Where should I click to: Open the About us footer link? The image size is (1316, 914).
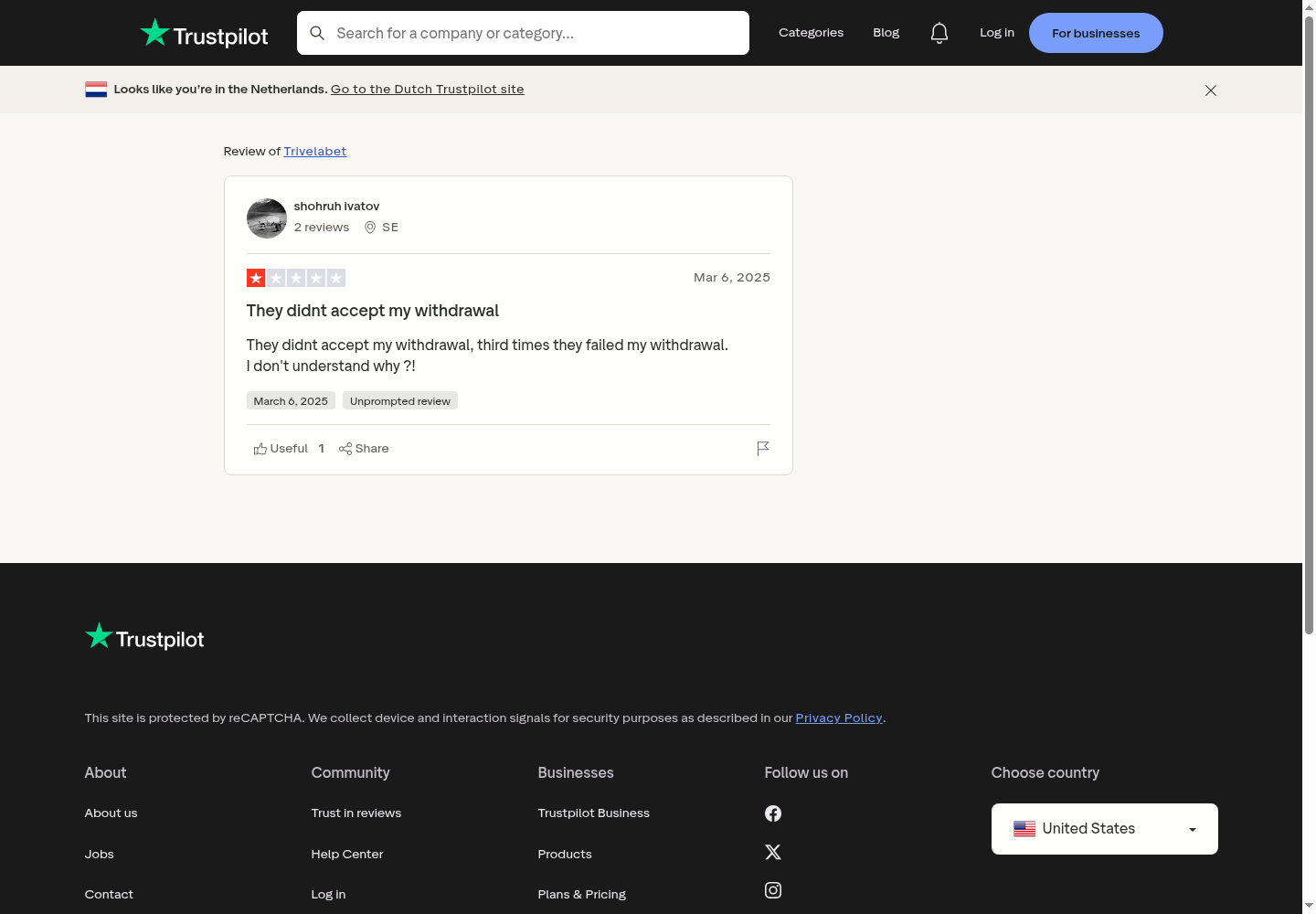111,813
